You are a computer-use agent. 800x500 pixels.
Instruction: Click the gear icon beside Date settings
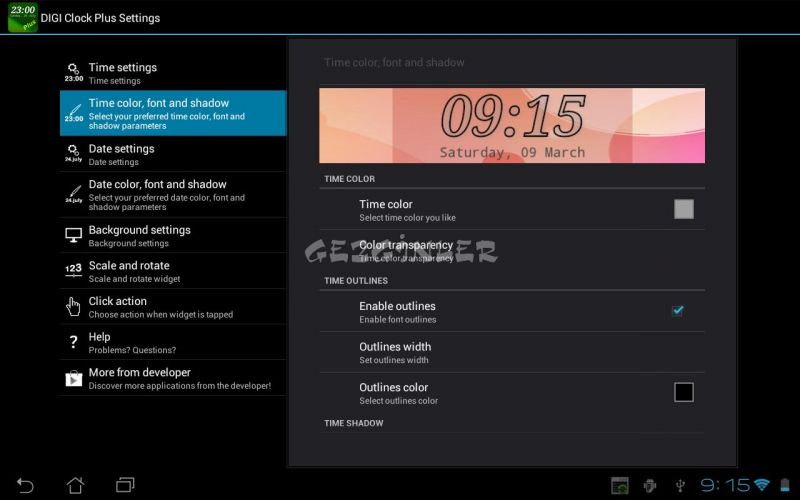point(73,153)
